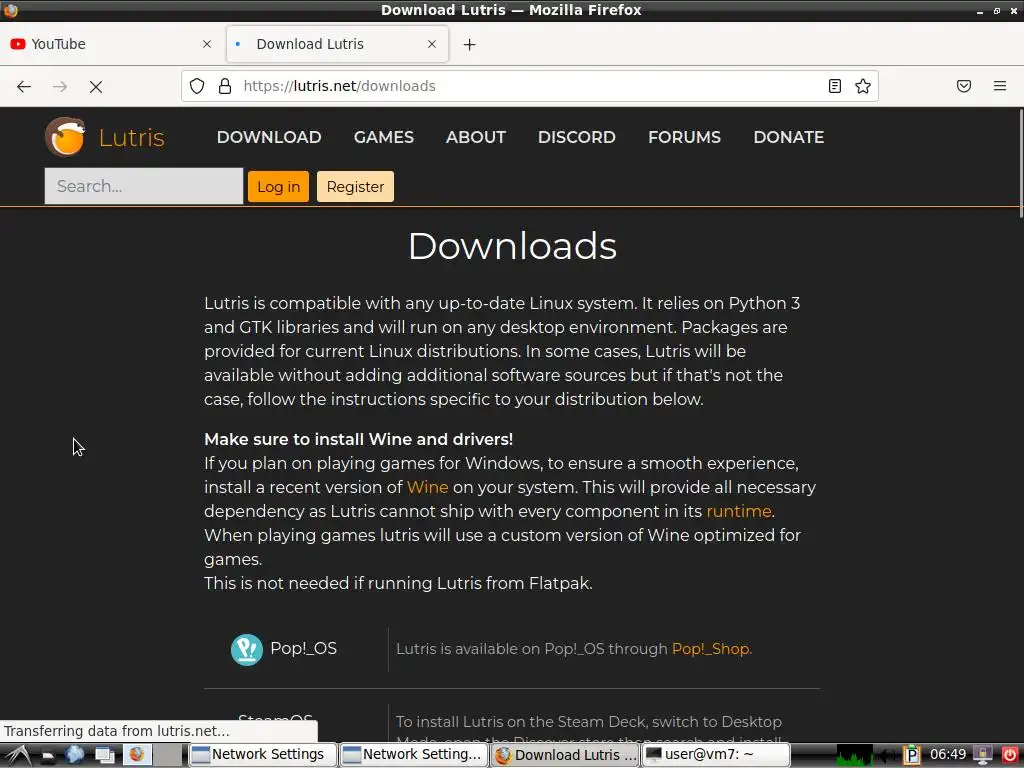The width and height of the screenshot is (1024, 768).
Task: Close the Download Lutris tab
Action: [x=432, y=44]
